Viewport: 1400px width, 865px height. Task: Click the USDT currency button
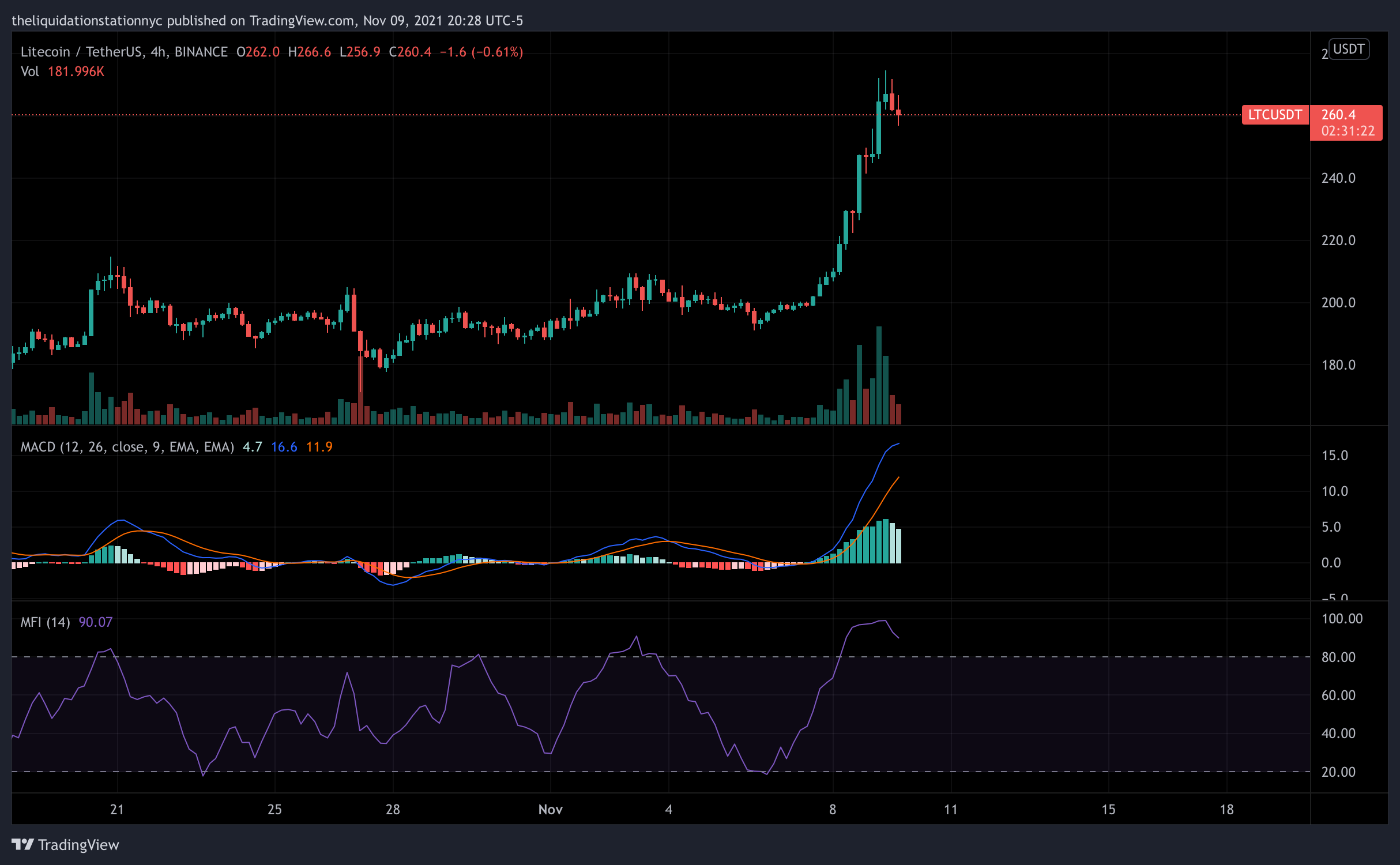(1348, 49)
